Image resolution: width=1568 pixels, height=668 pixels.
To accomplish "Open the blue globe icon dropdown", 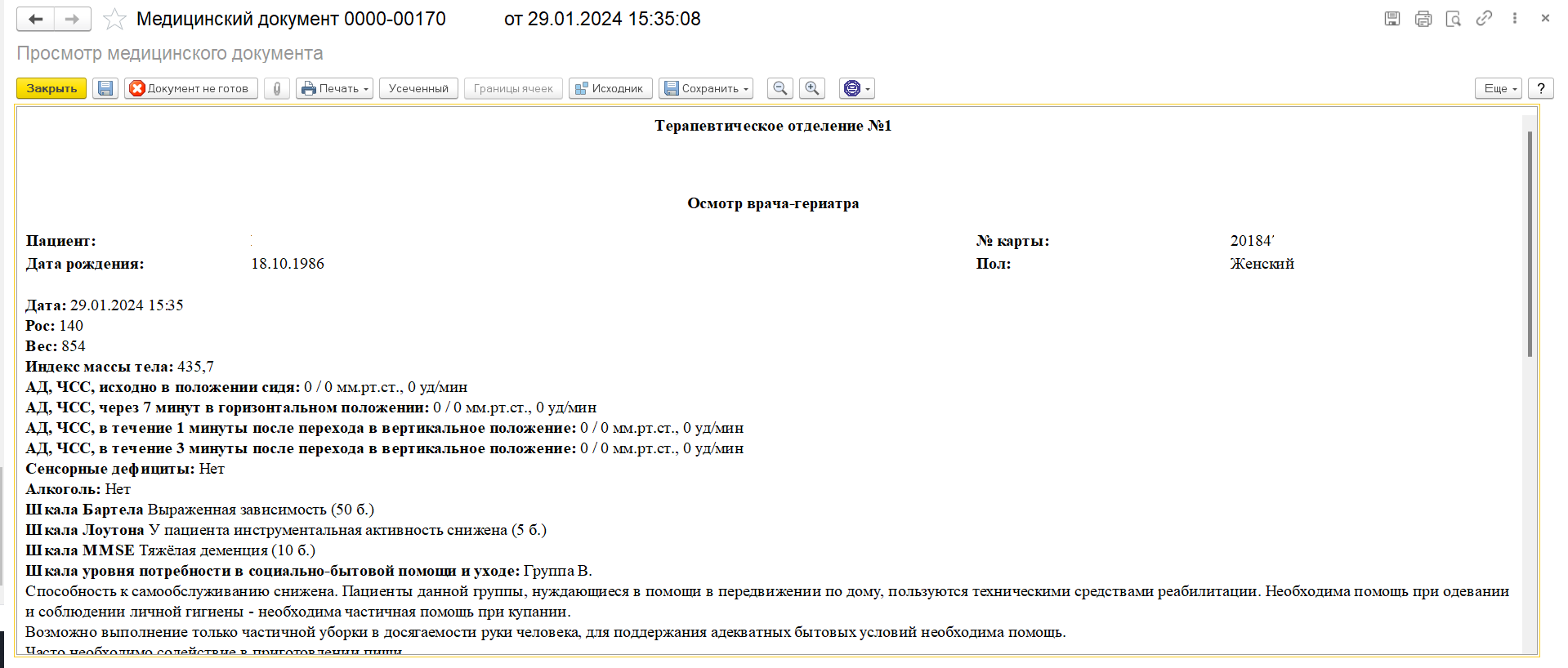I will tap(856, 88).
